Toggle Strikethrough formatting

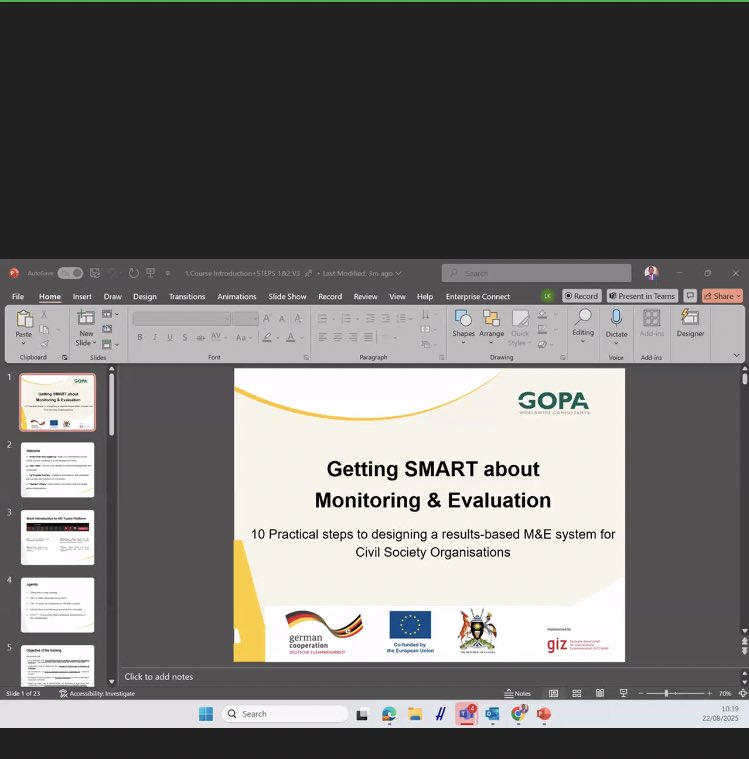[200, 337]
